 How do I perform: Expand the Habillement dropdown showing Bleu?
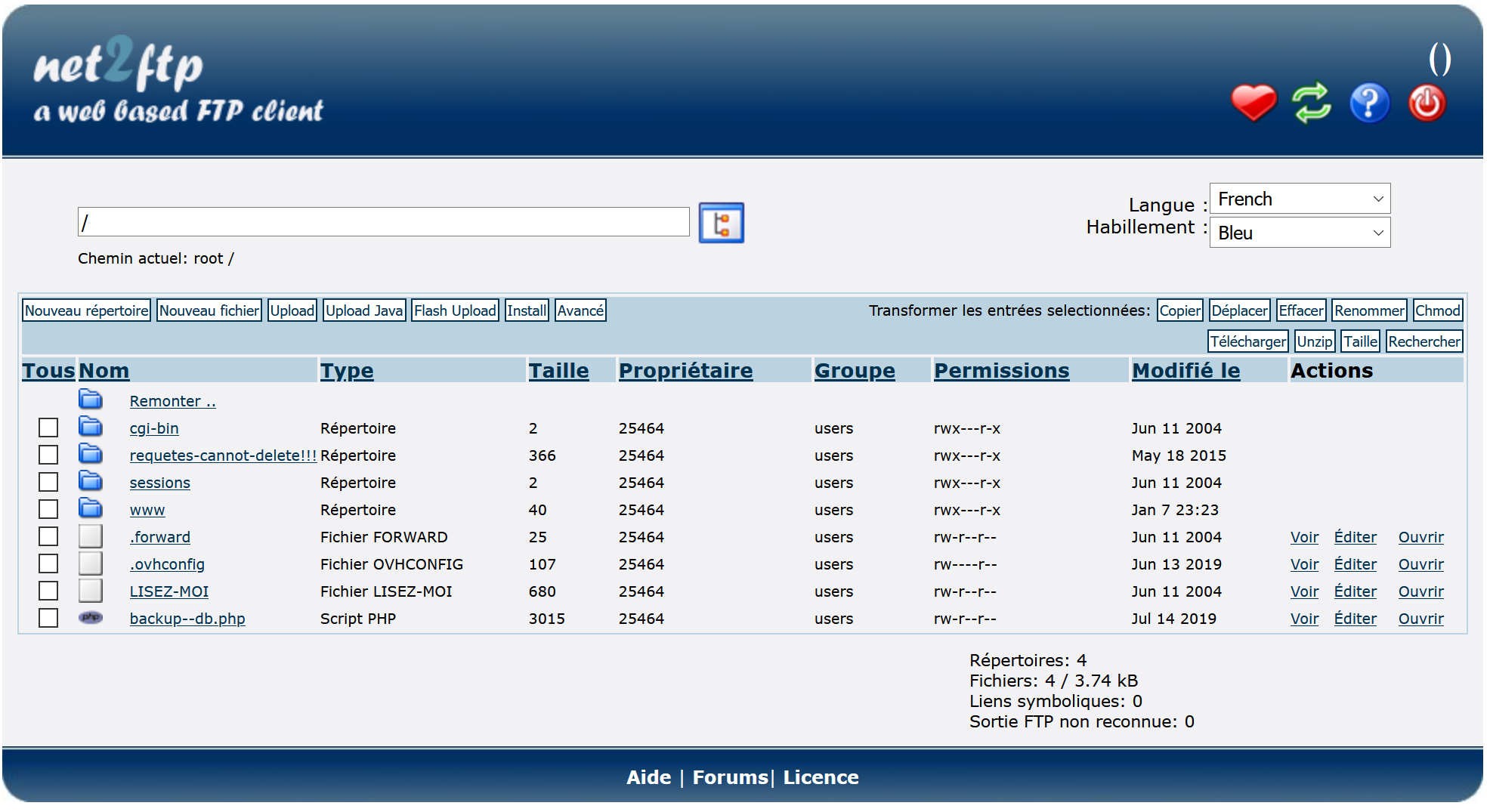pos(1299,233)
